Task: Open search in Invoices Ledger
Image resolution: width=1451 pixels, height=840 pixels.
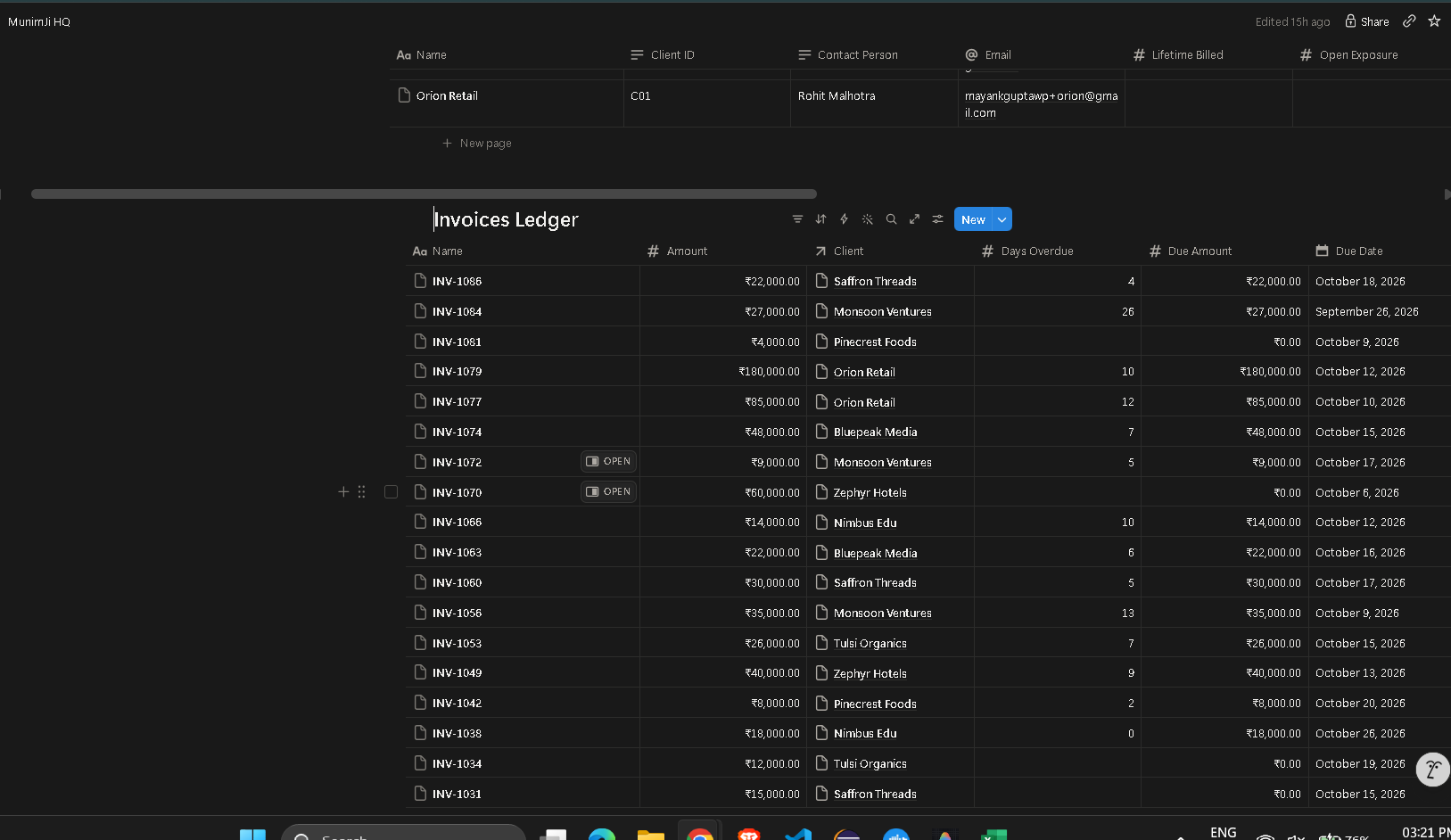Action: tap(891, 219)
